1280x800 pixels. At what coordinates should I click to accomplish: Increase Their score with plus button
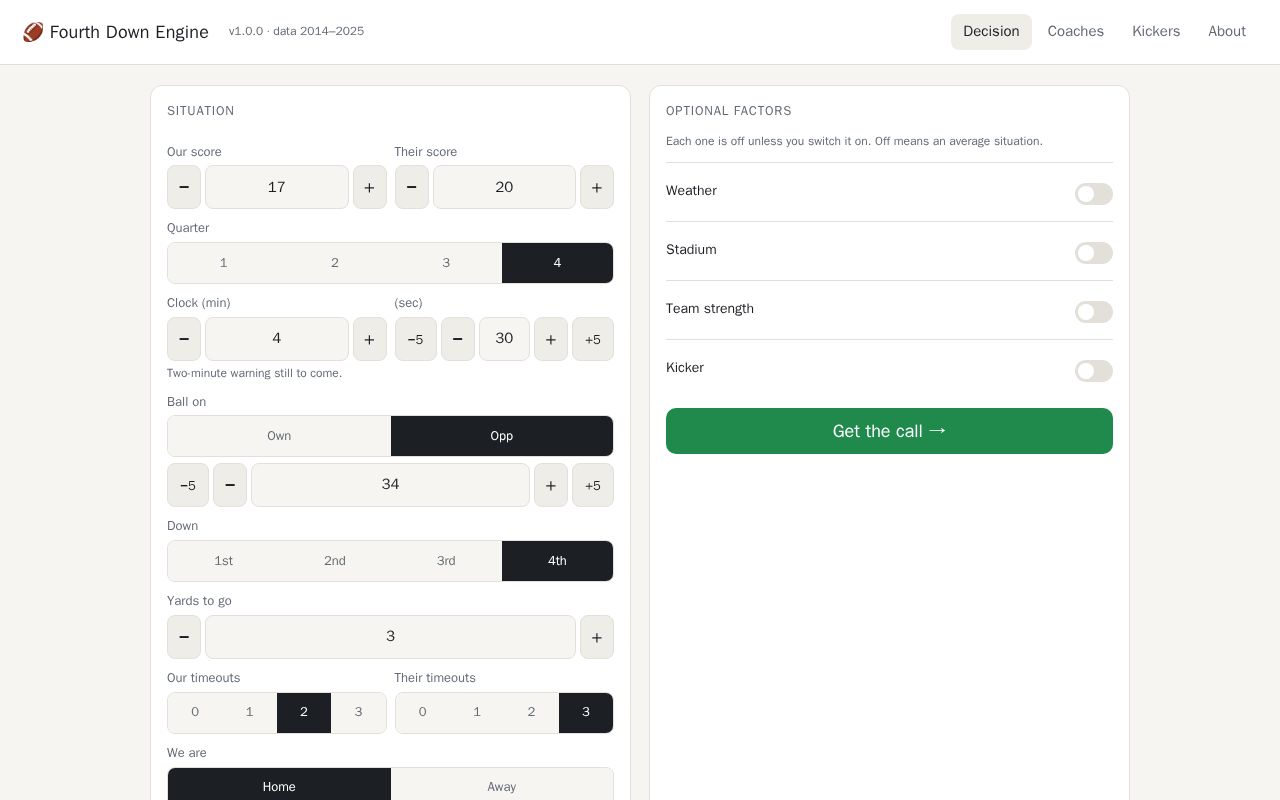(x=597, y=187)
